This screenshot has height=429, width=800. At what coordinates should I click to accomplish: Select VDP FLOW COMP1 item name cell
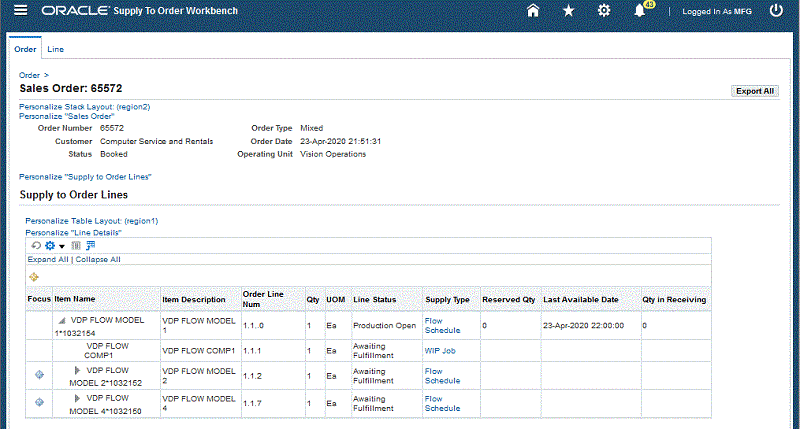click(107, 350)
